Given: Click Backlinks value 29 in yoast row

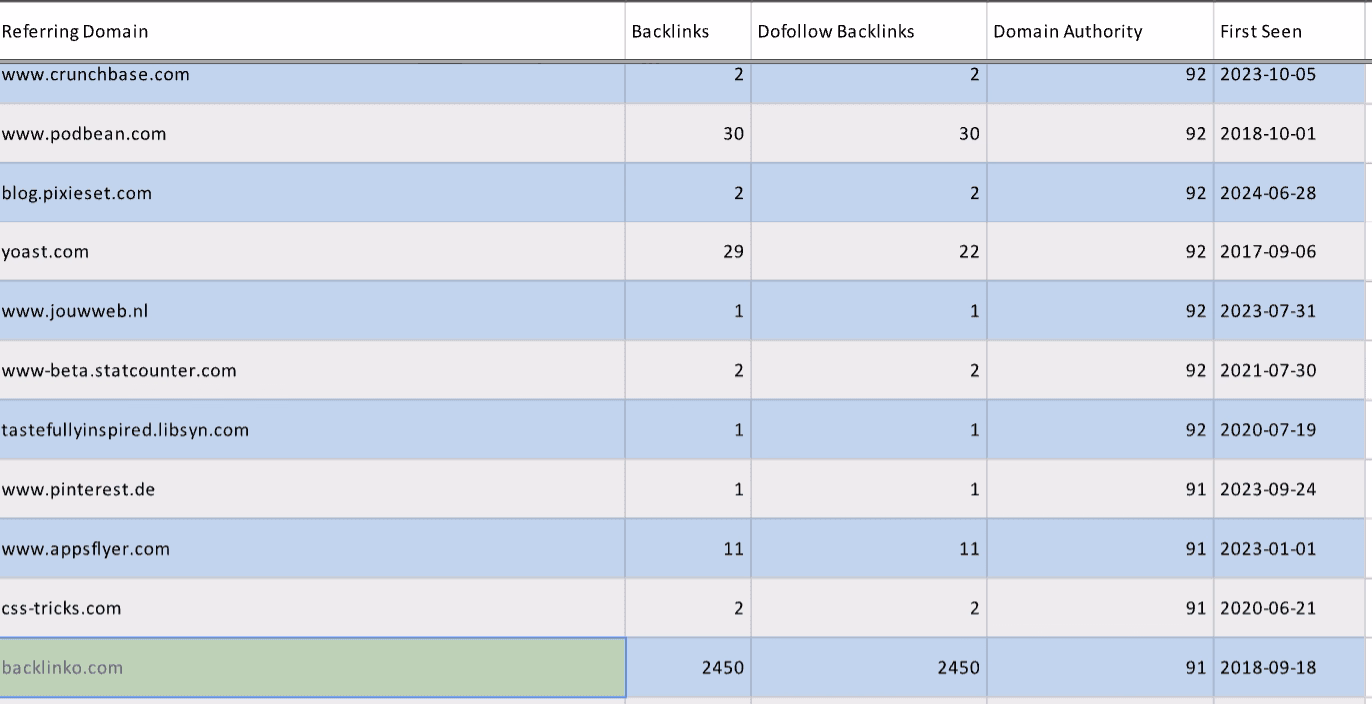Looking at the screenshot, I should 688,252.
